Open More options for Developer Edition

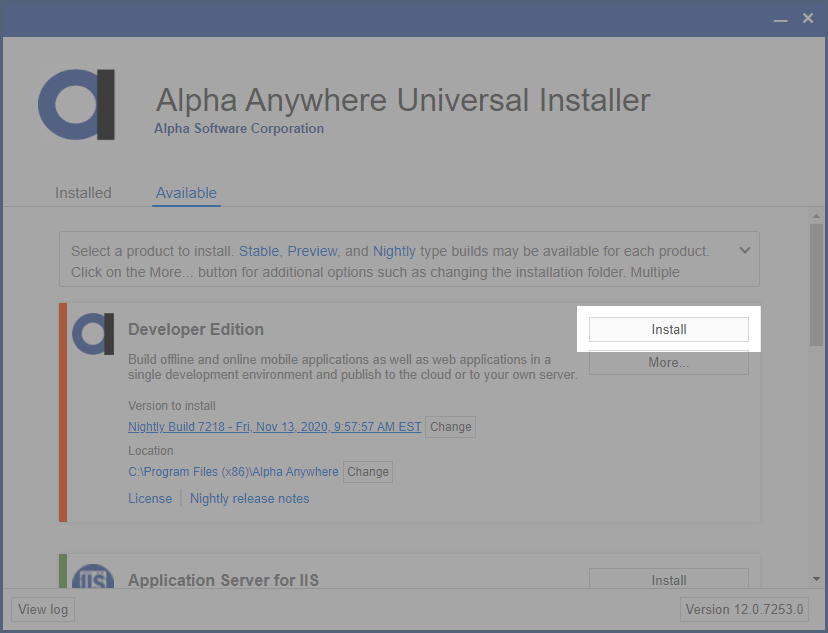669,363
